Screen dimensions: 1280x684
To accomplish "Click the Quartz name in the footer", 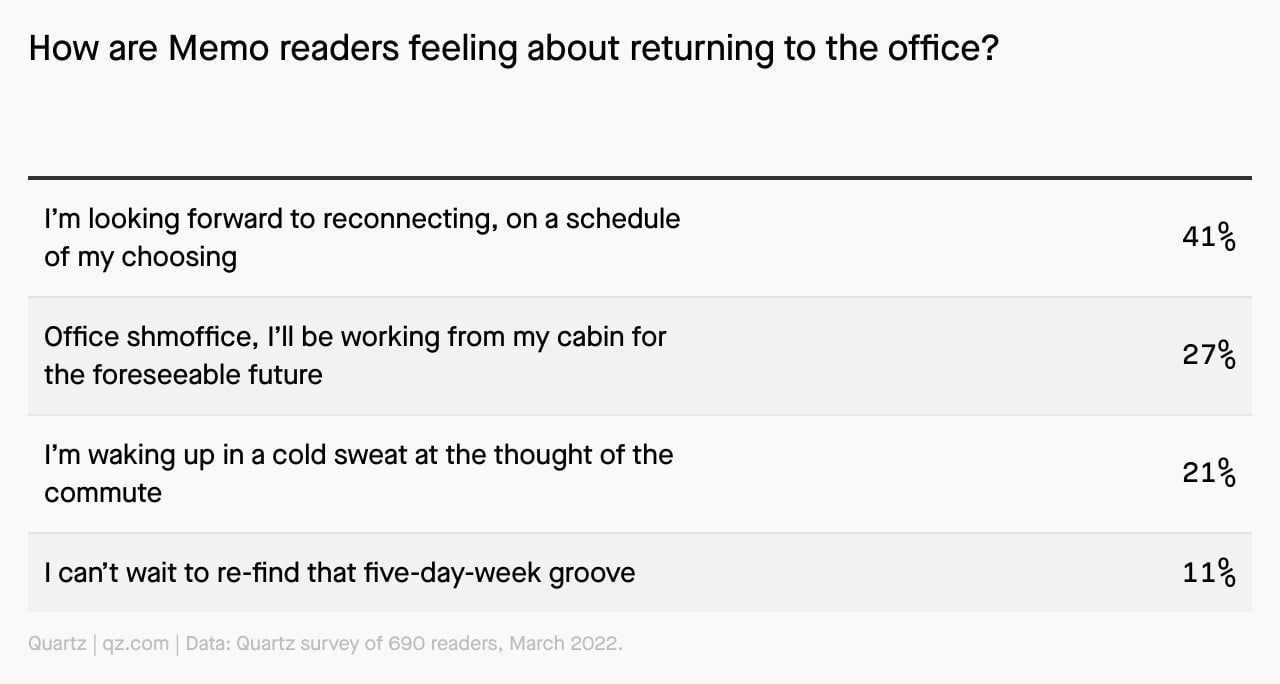I will (57, 644).
